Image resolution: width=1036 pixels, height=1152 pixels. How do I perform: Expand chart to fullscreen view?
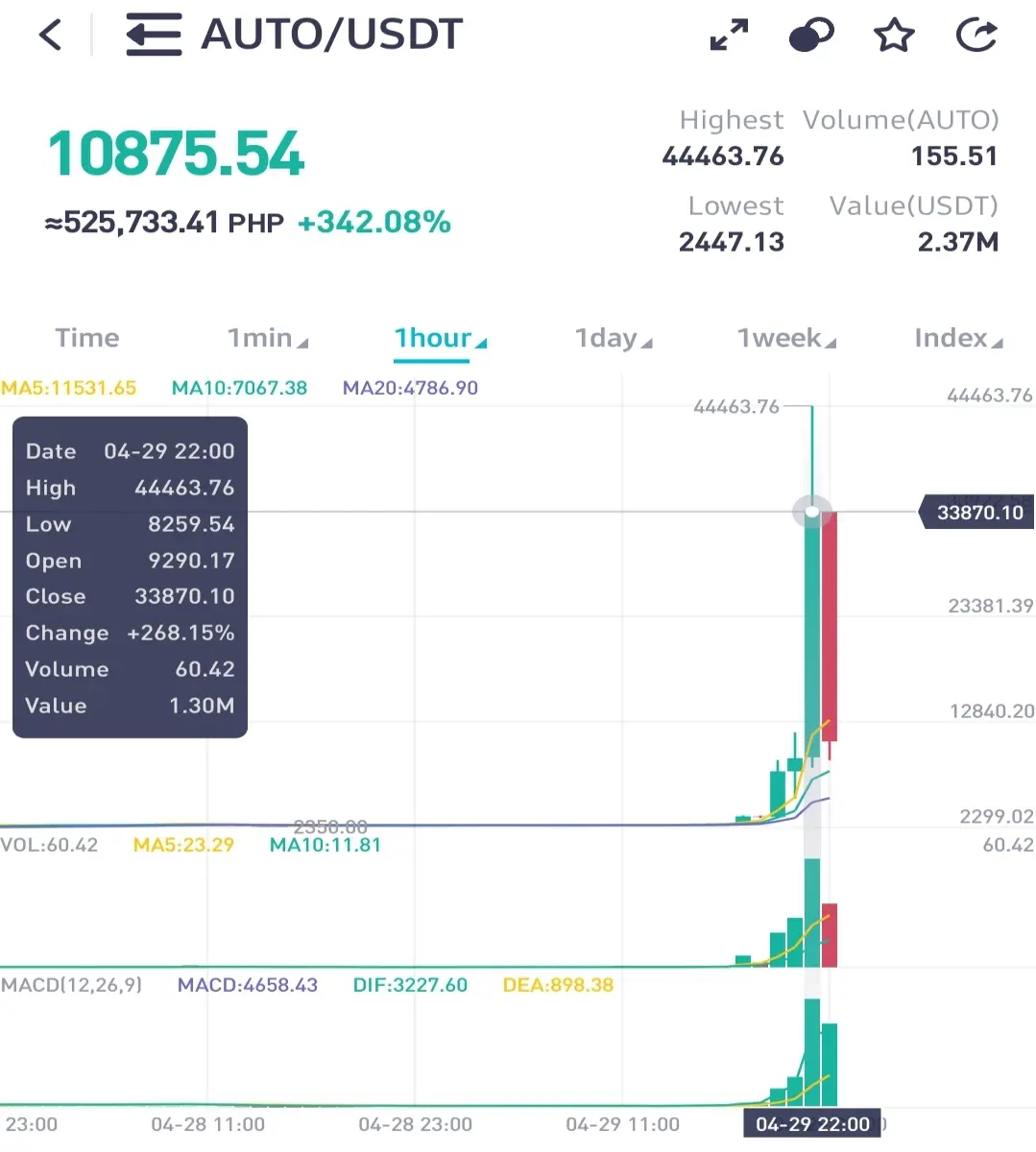pos(729,36)
